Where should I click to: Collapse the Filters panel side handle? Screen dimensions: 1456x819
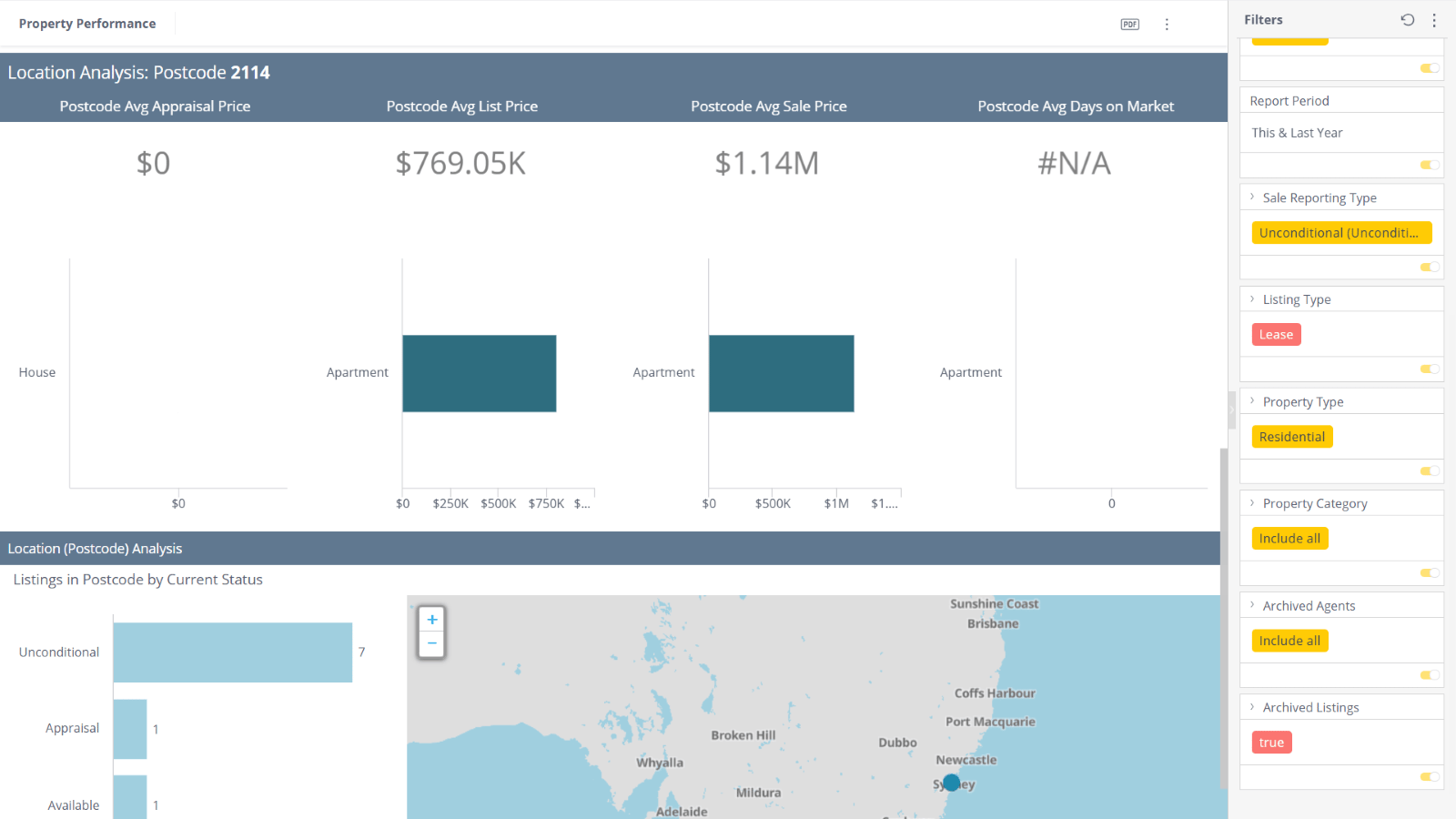pos(1232,409)
